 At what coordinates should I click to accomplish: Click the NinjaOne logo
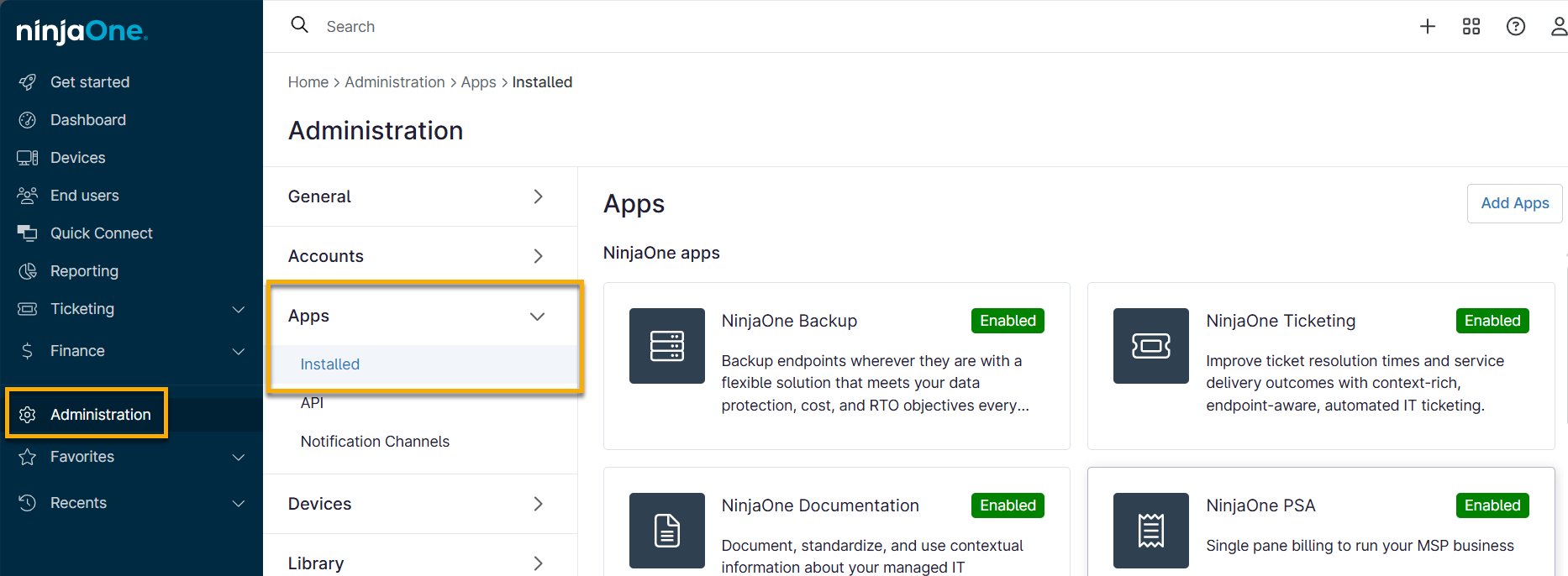click(82, 32)
